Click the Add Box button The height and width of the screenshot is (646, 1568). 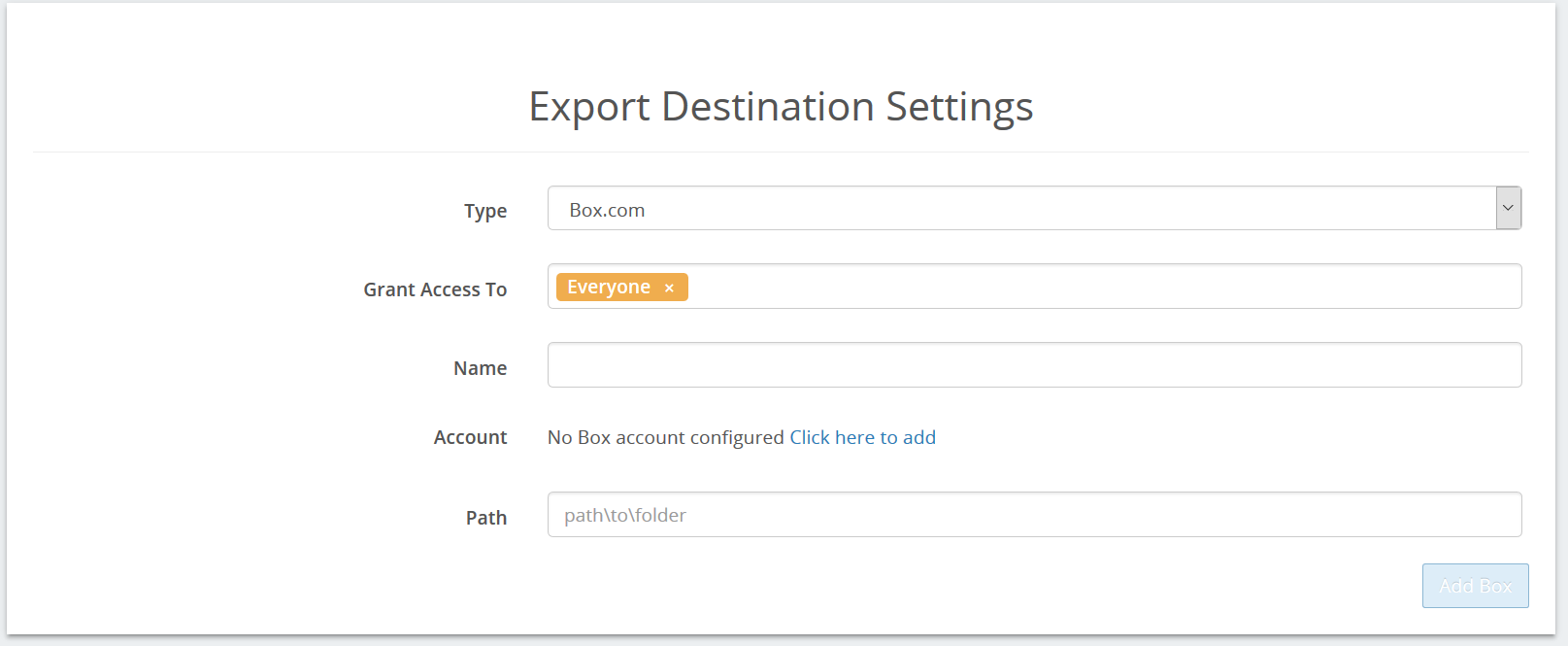pos(1475,586)
